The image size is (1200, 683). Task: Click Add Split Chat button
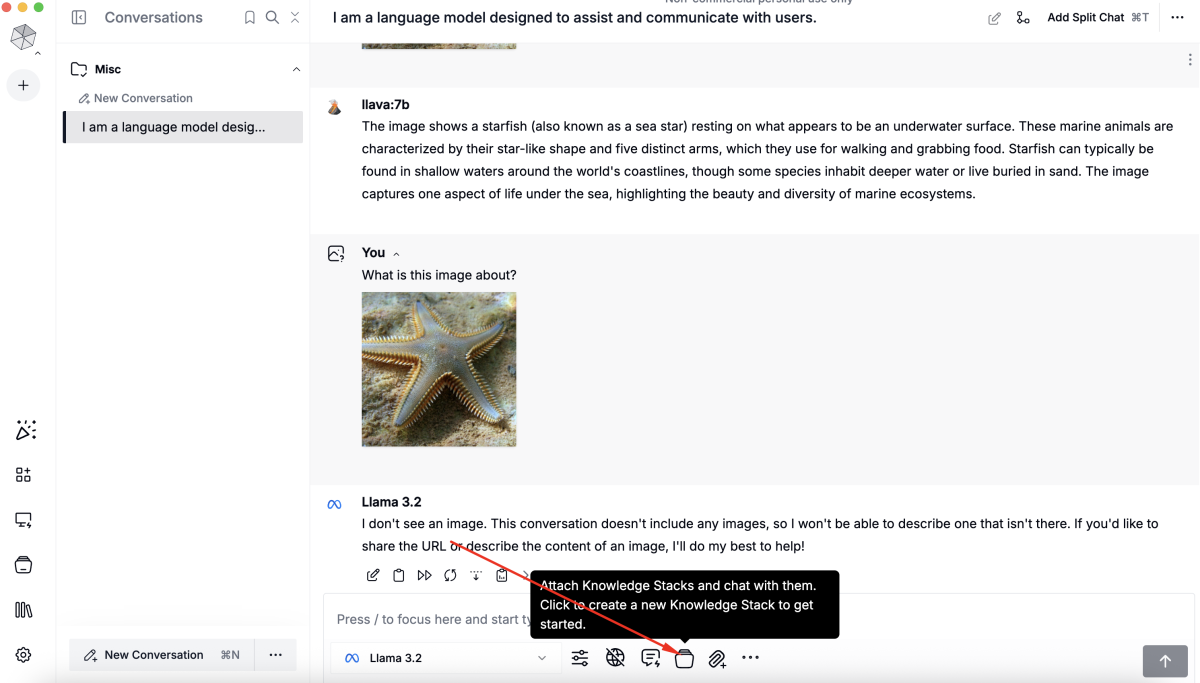(x=1098, y=18)
